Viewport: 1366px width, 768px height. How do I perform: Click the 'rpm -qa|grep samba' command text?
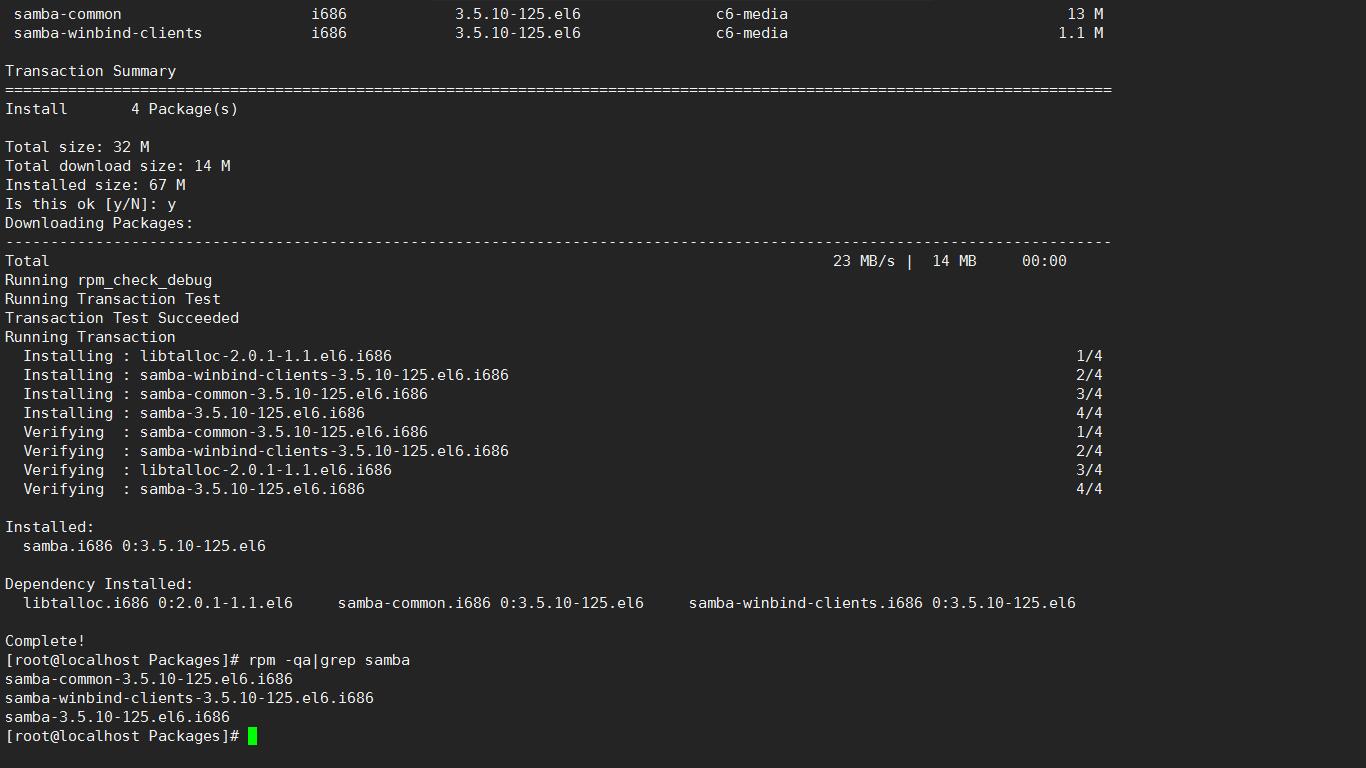[329, 660]
